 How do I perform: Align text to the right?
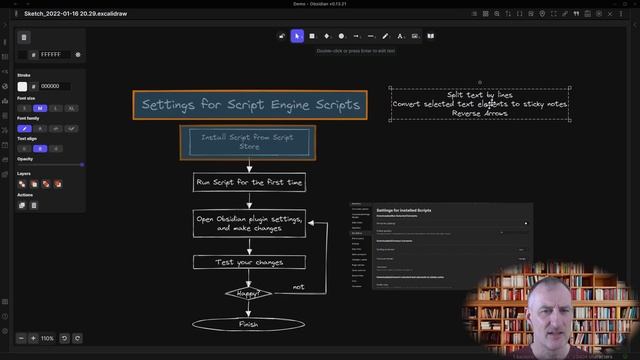pos(56,149)
